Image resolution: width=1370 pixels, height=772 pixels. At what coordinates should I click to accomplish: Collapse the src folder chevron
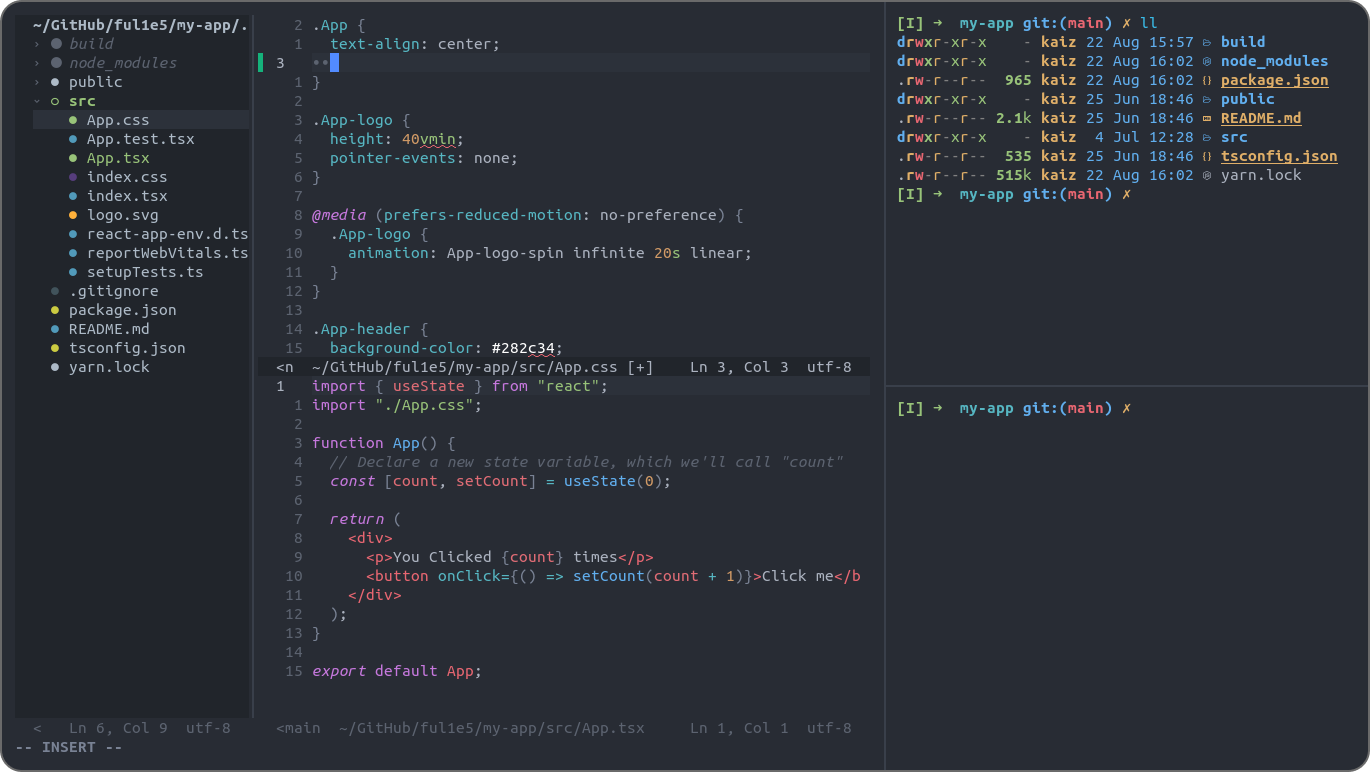37,101
